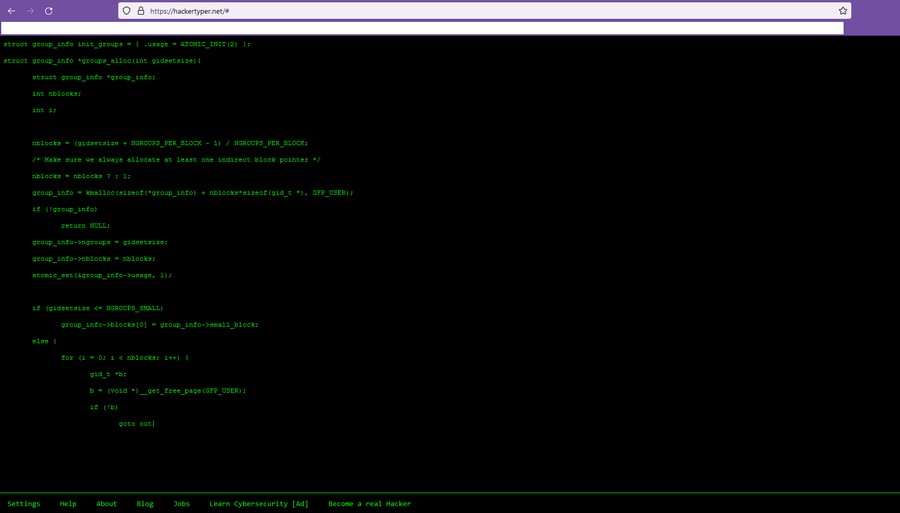Image resolution: width=900 pixels, height=513 pixels.
Task: Click the browser forward arrow
Action: [x=30, y=10]
